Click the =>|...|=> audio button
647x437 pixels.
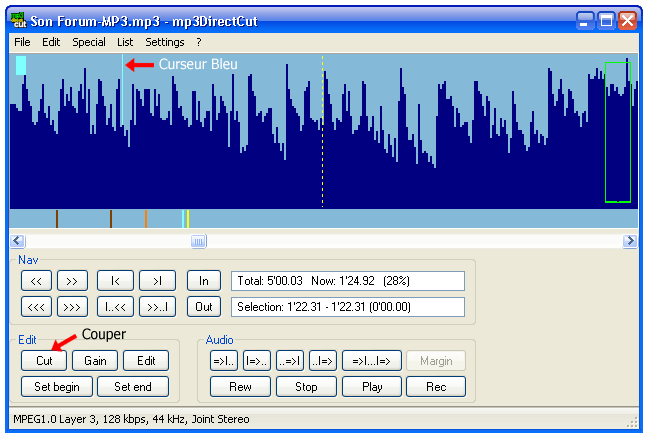coord(371,361)
